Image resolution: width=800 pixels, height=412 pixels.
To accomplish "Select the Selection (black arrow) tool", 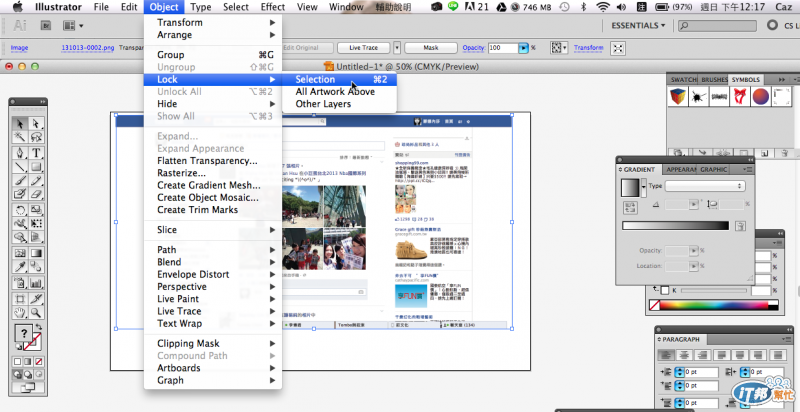I will click(20, 123).
